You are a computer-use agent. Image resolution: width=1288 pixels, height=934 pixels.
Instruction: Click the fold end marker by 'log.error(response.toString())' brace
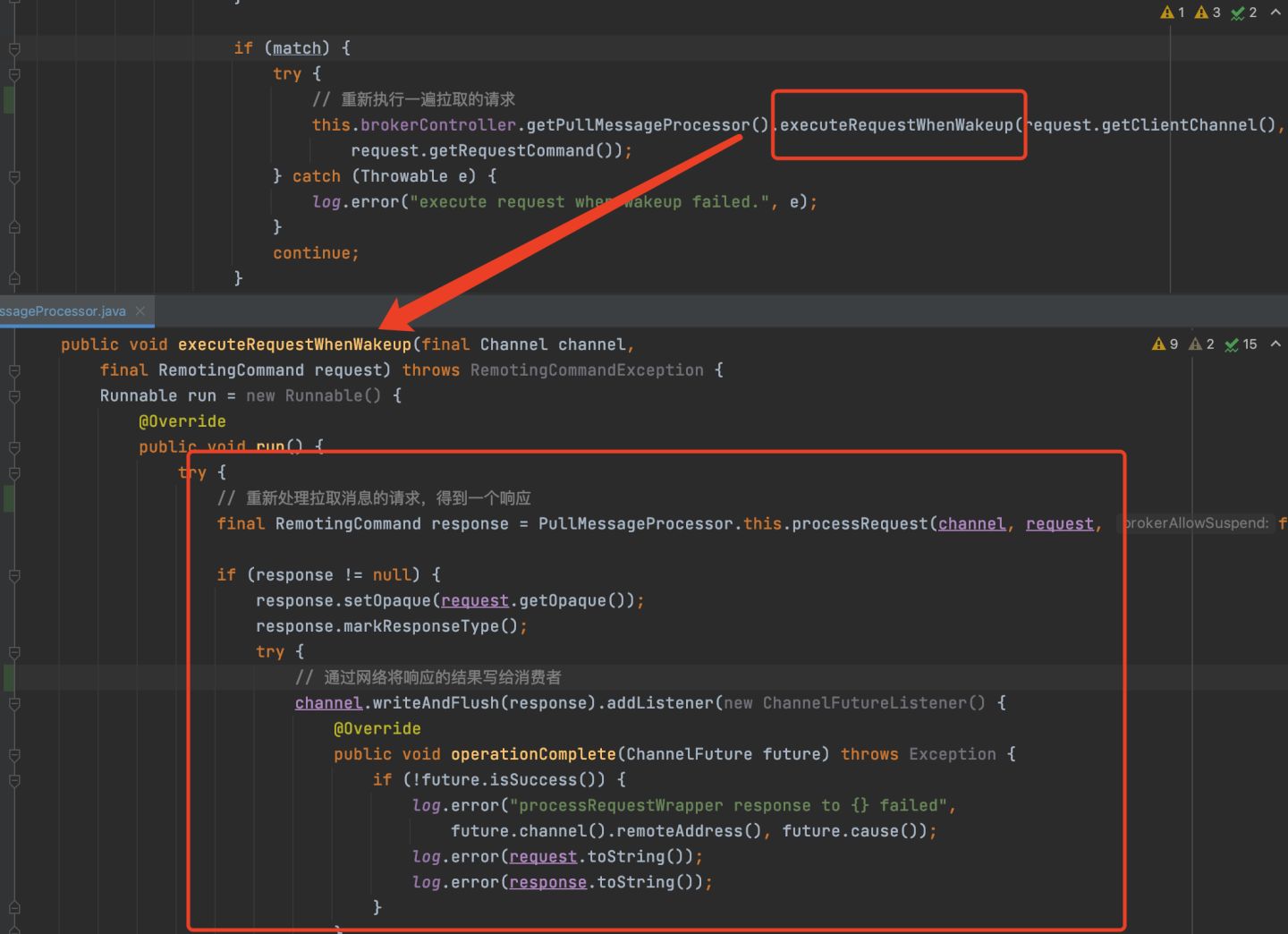click(x=14, y=908)
